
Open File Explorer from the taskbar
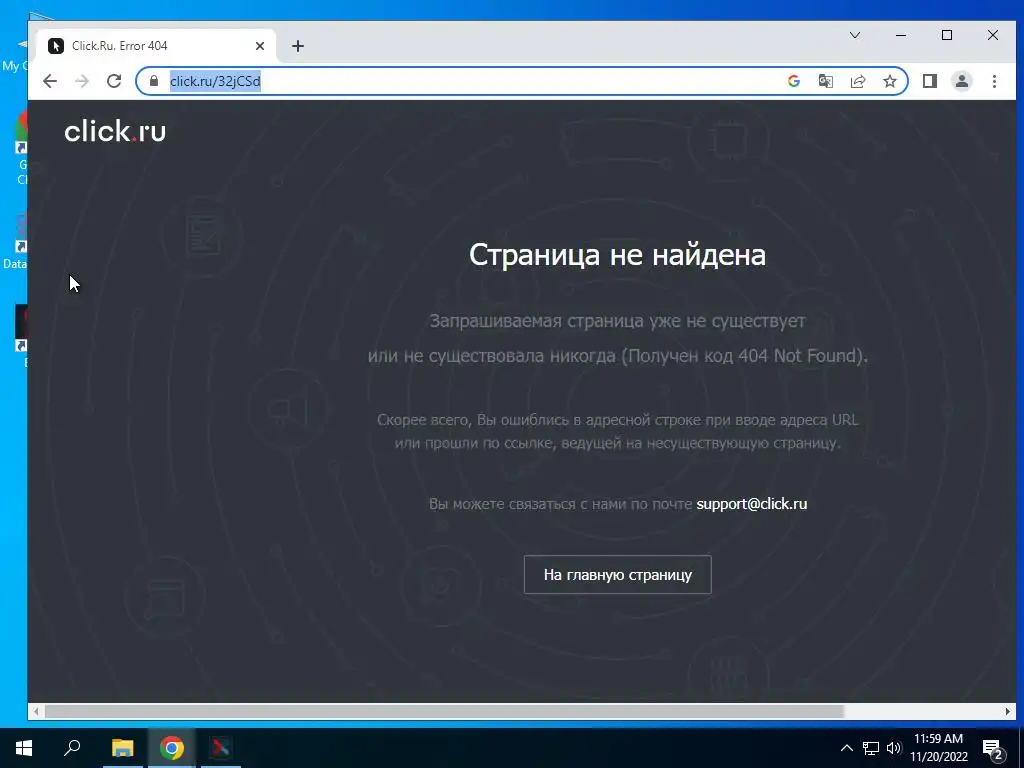pos(122,748)
